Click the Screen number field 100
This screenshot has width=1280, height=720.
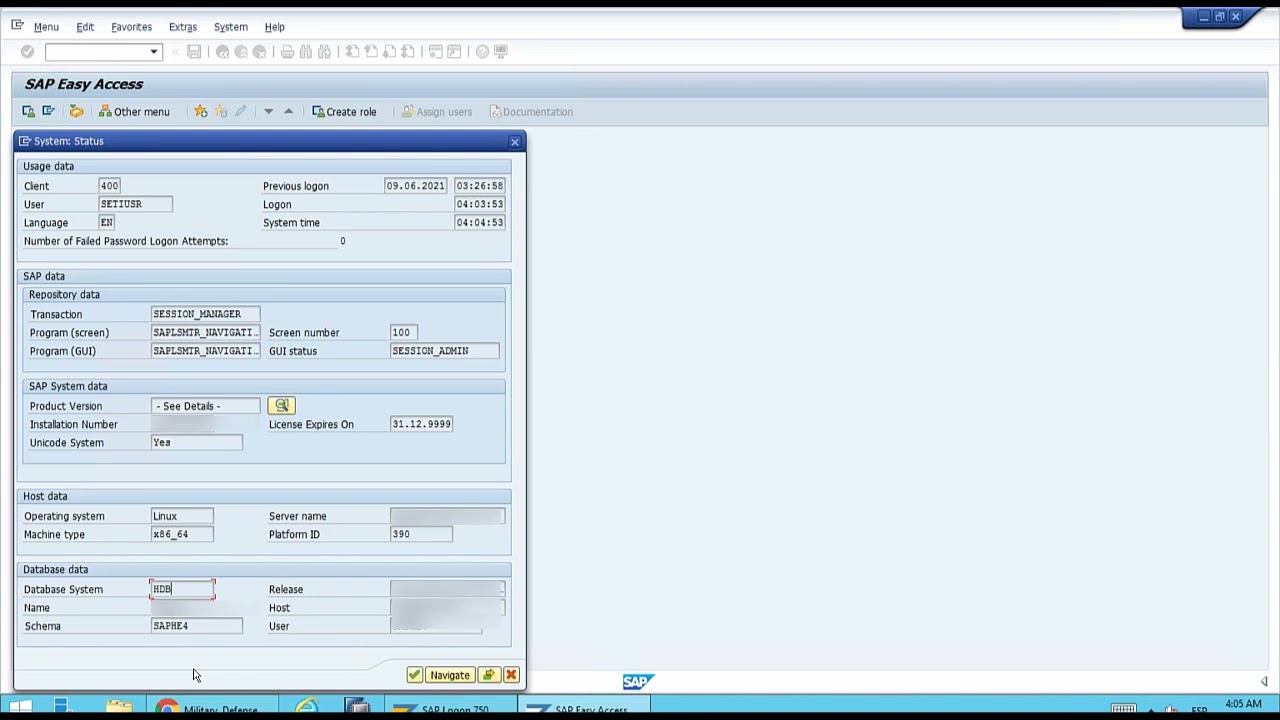pos(404,332)
